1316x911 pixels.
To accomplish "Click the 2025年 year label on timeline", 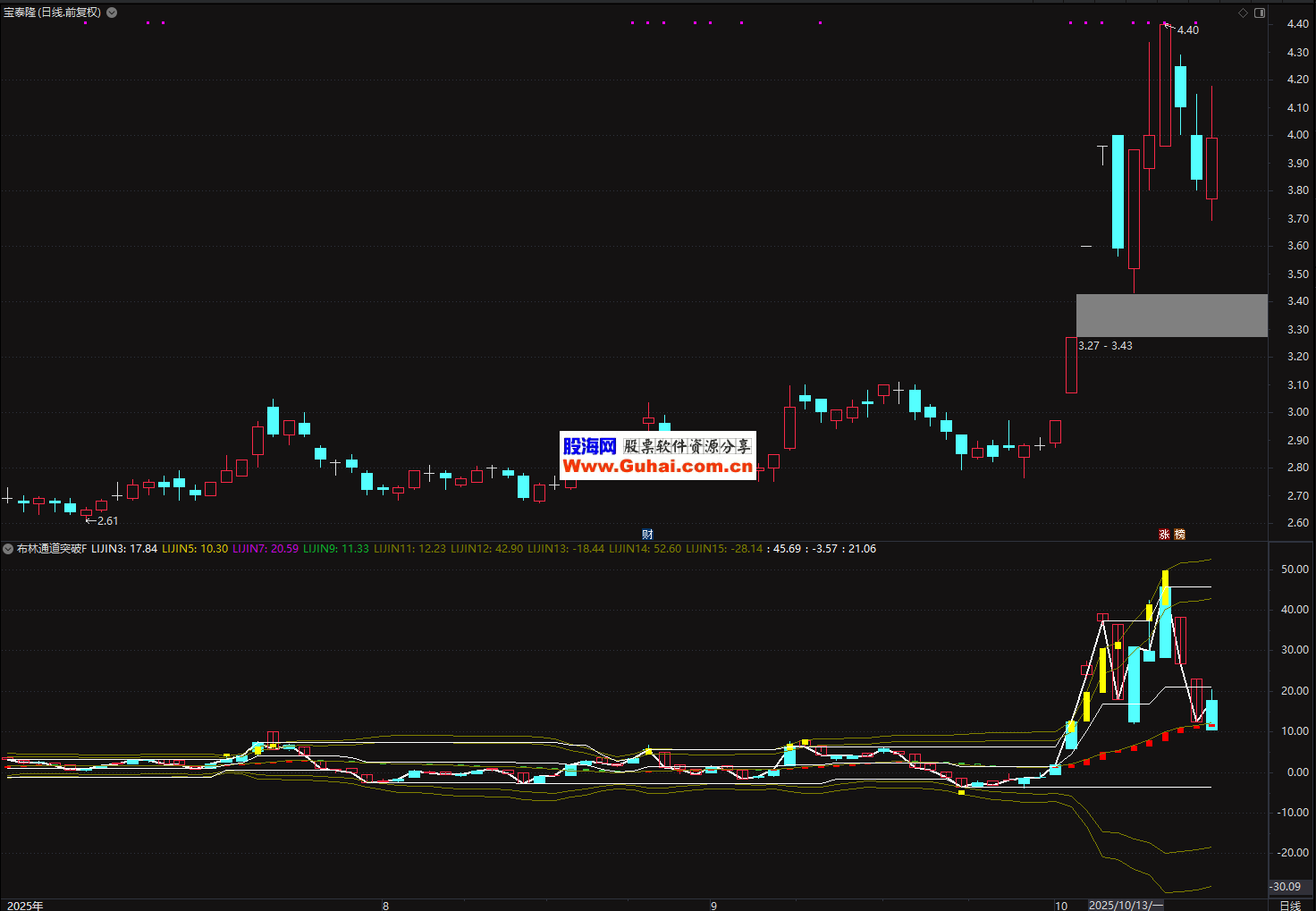I will (25, 906).
